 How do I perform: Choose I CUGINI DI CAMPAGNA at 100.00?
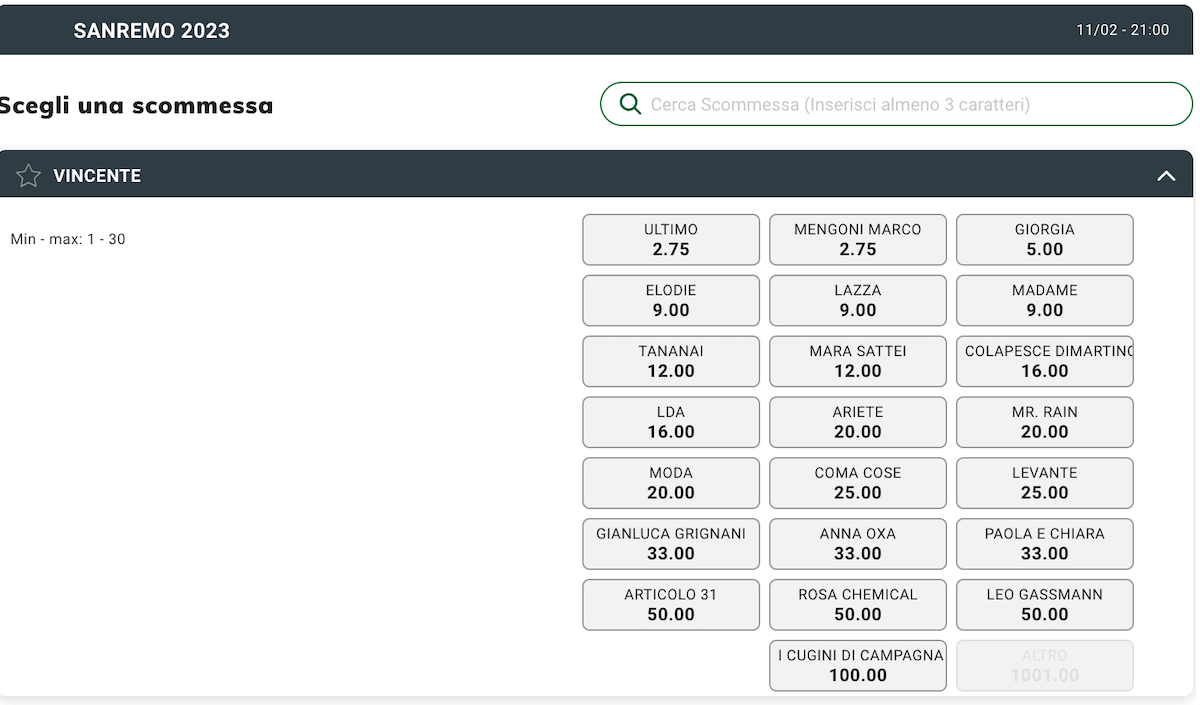point(858,666)
